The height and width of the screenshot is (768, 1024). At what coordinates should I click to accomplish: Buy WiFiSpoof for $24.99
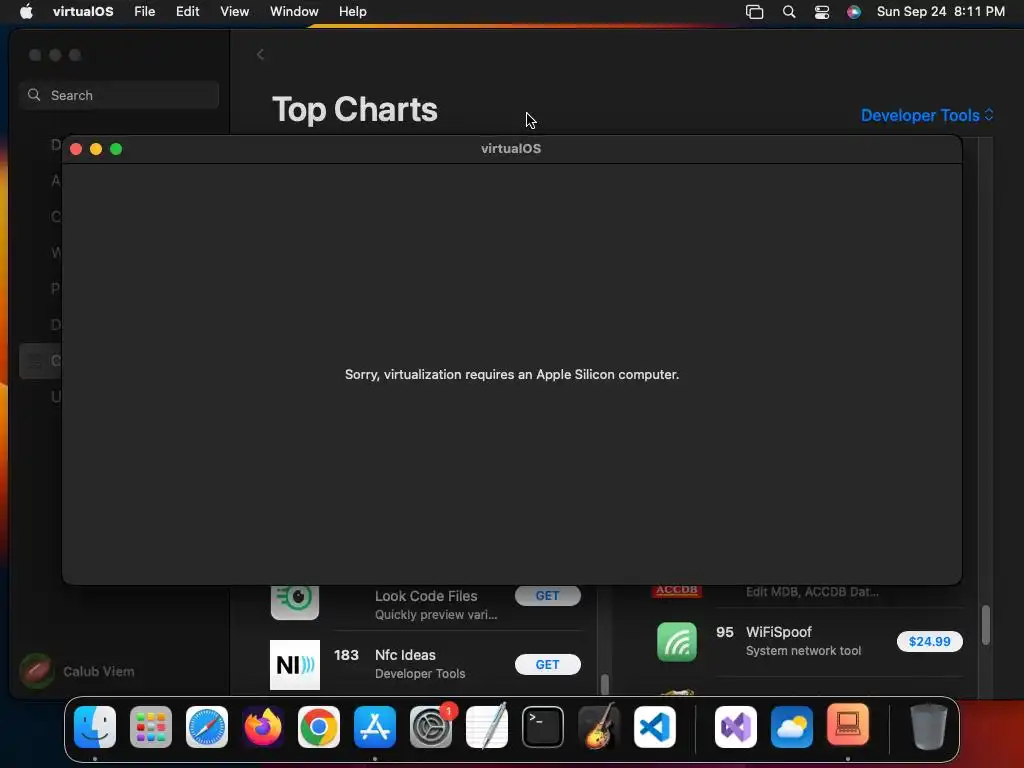(x=929, y=641)
